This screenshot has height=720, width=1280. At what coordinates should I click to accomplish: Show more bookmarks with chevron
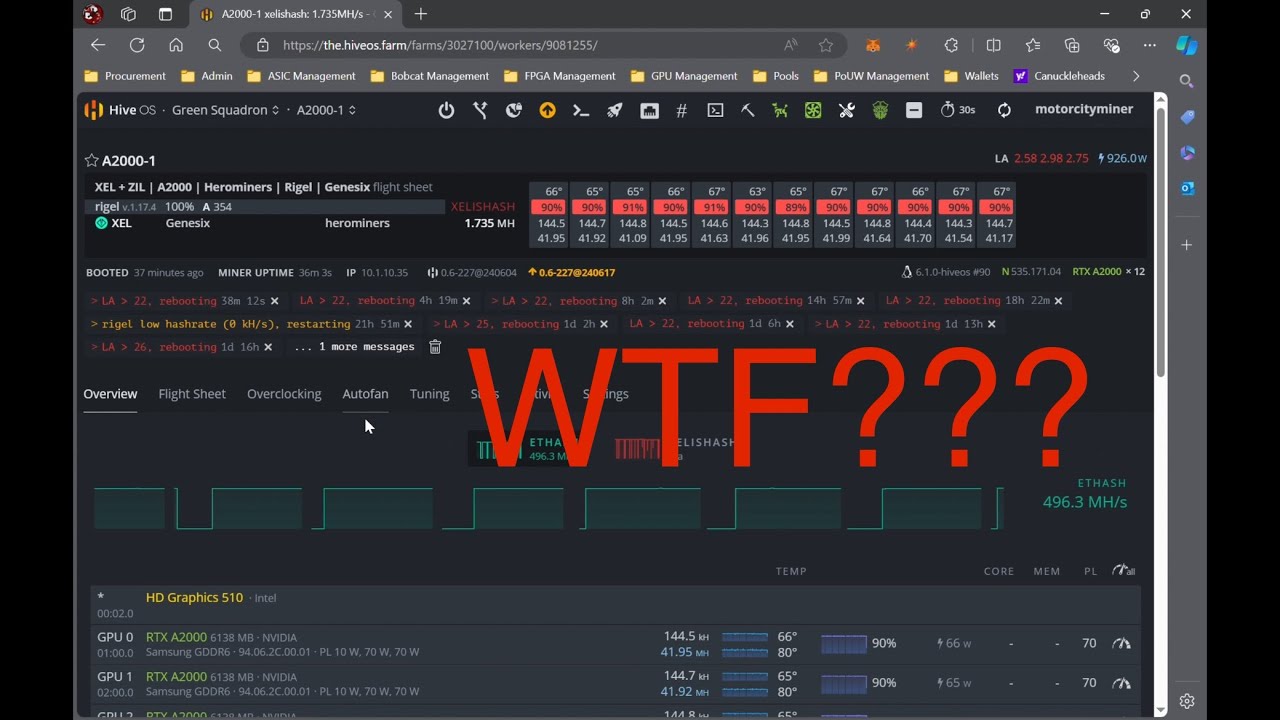1136,76
